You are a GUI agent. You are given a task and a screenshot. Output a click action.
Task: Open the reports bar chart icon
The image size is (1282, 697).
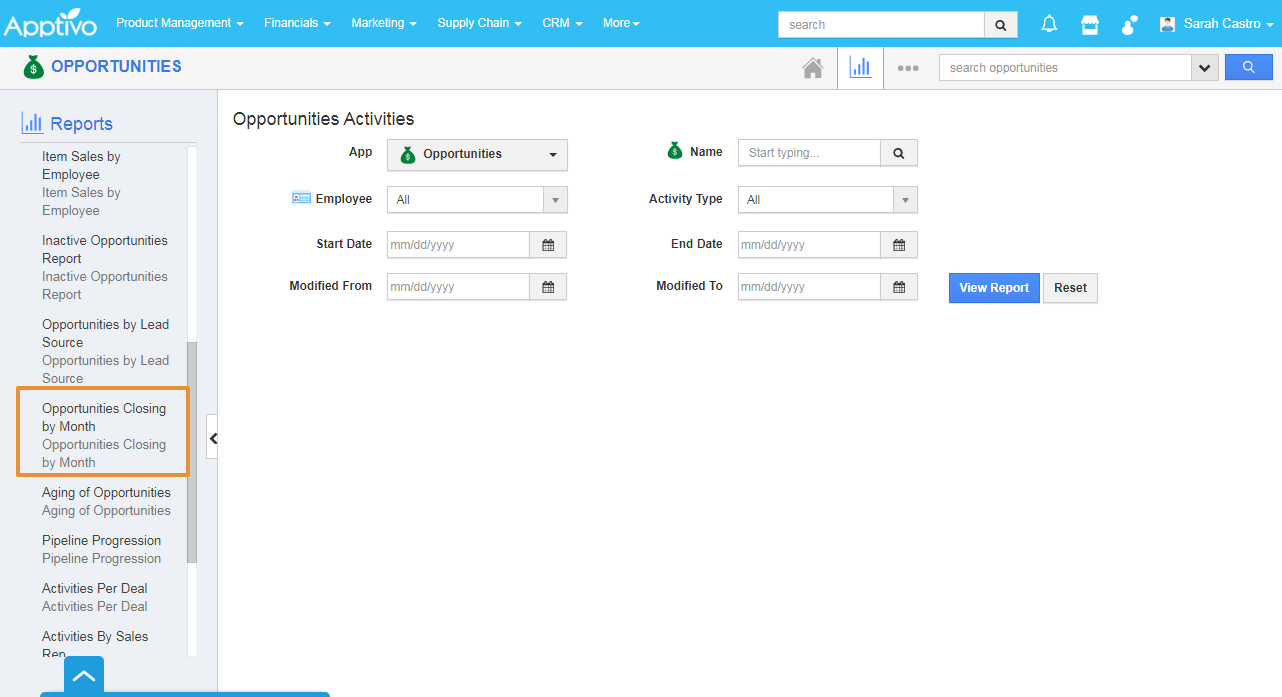(x=860, y=68)
